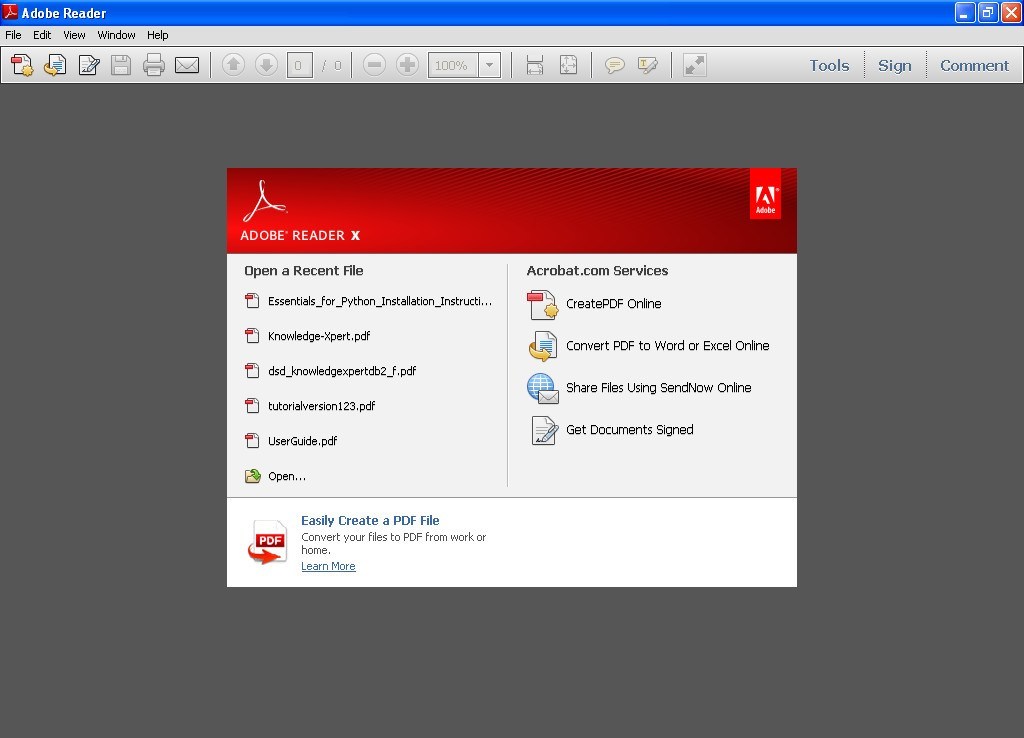1024x738 pixels.
Task: Open the Tools pane
Action: tap(829, 66)
